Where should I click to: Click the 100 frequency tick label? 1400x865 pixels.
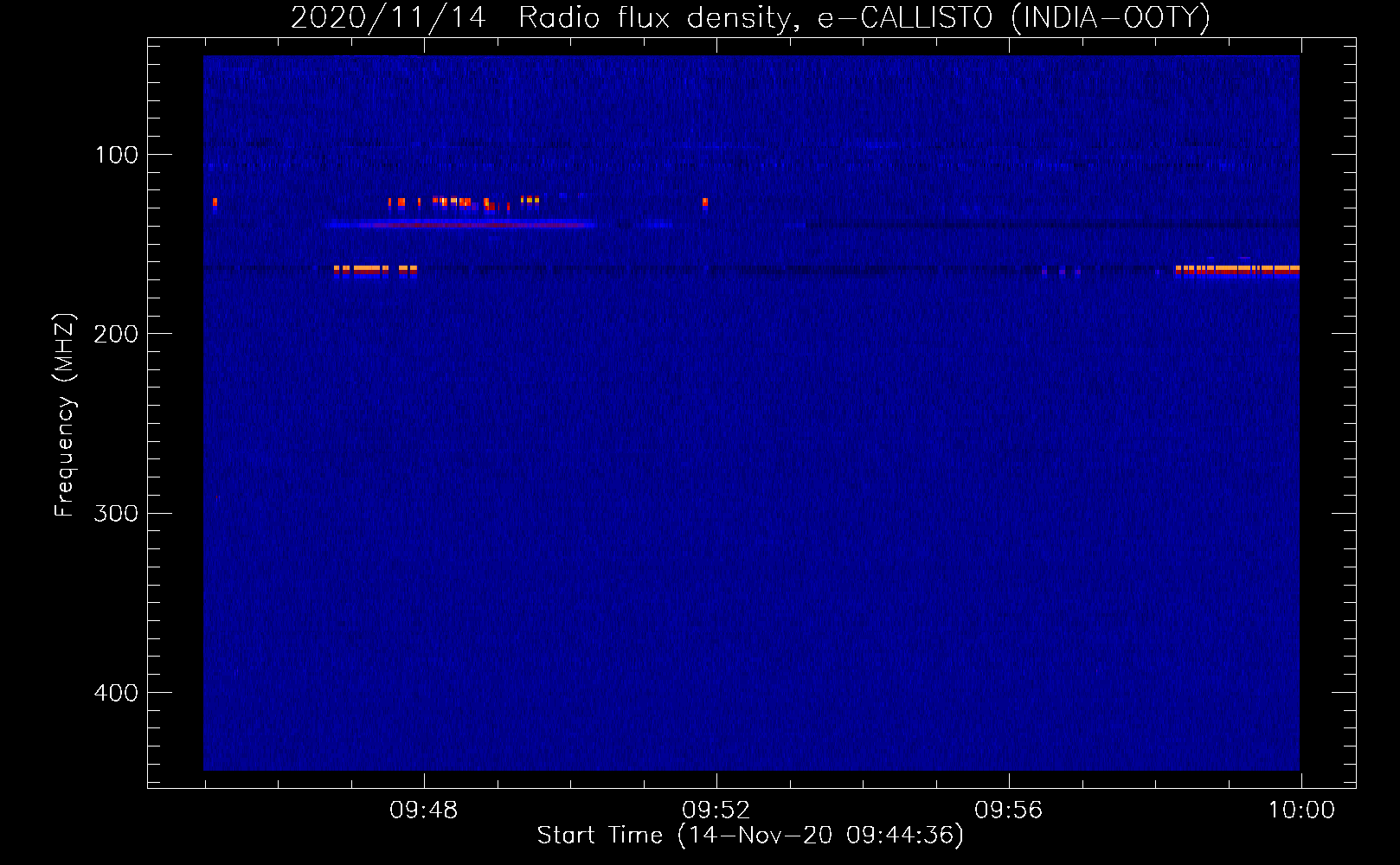pos(117,155)
